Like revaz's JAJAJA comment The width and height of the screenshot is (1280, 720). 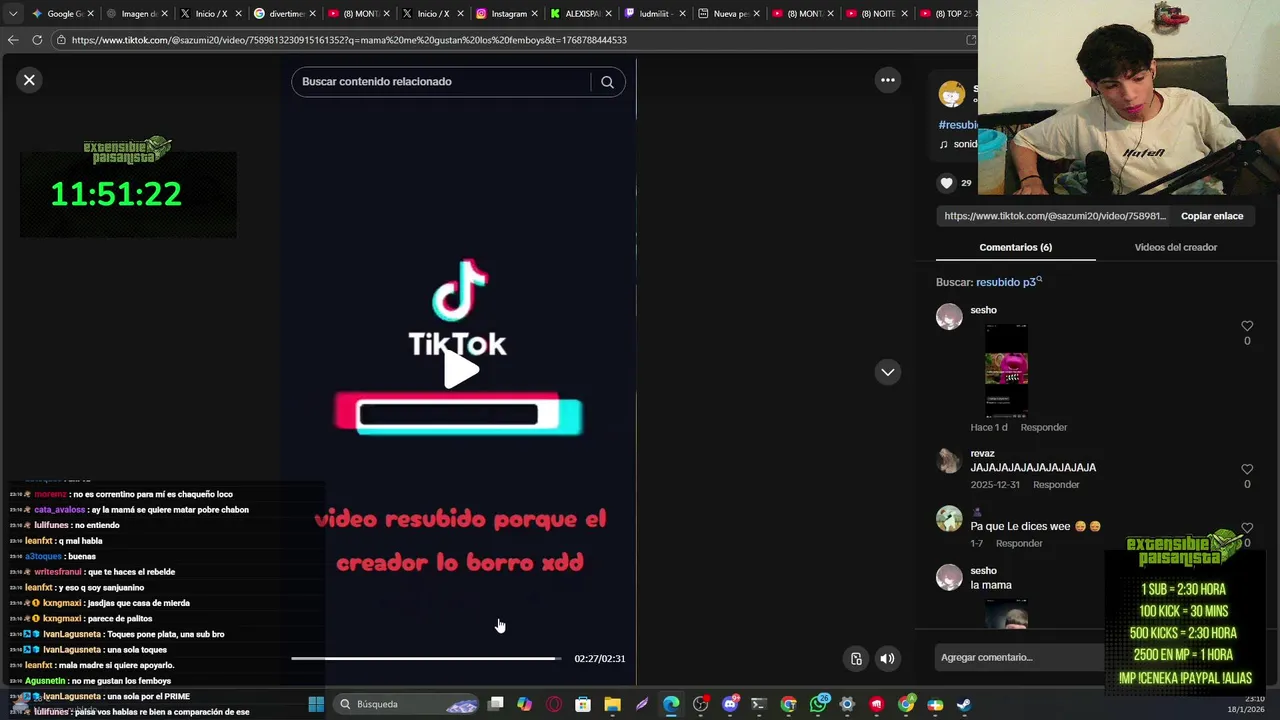pos(1247,469)
